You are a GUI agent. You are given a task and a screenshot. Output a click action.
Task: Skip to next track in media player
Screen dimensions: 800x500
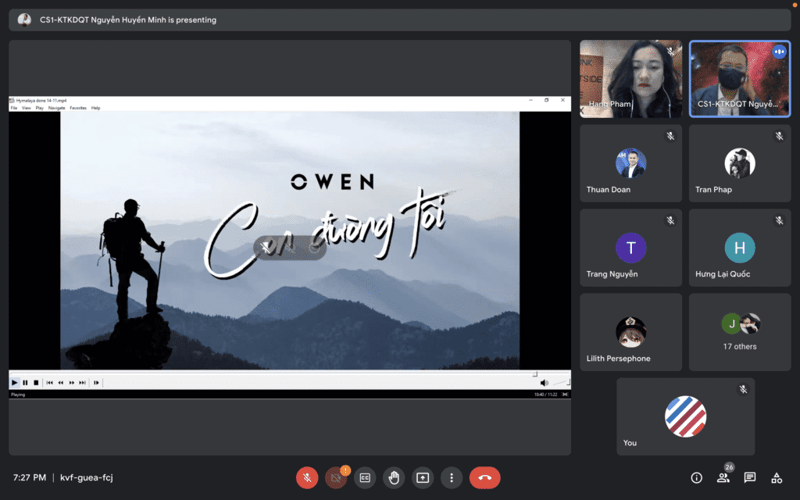[82, 383]
